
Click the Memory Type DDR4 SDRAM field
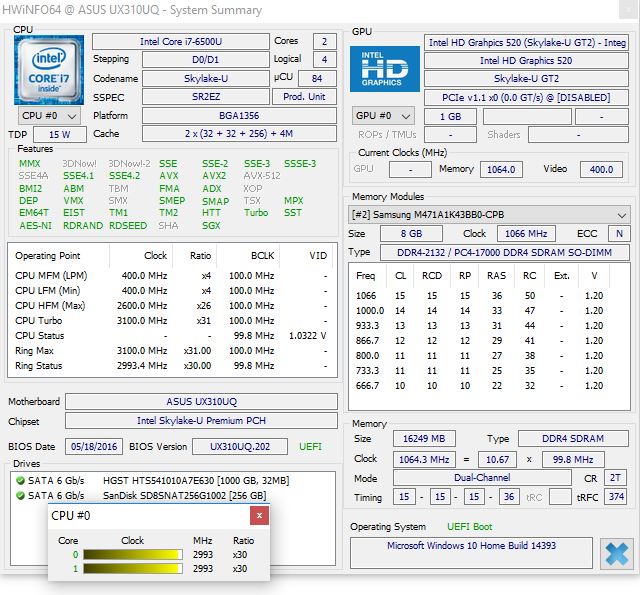(x=573, y=438)
